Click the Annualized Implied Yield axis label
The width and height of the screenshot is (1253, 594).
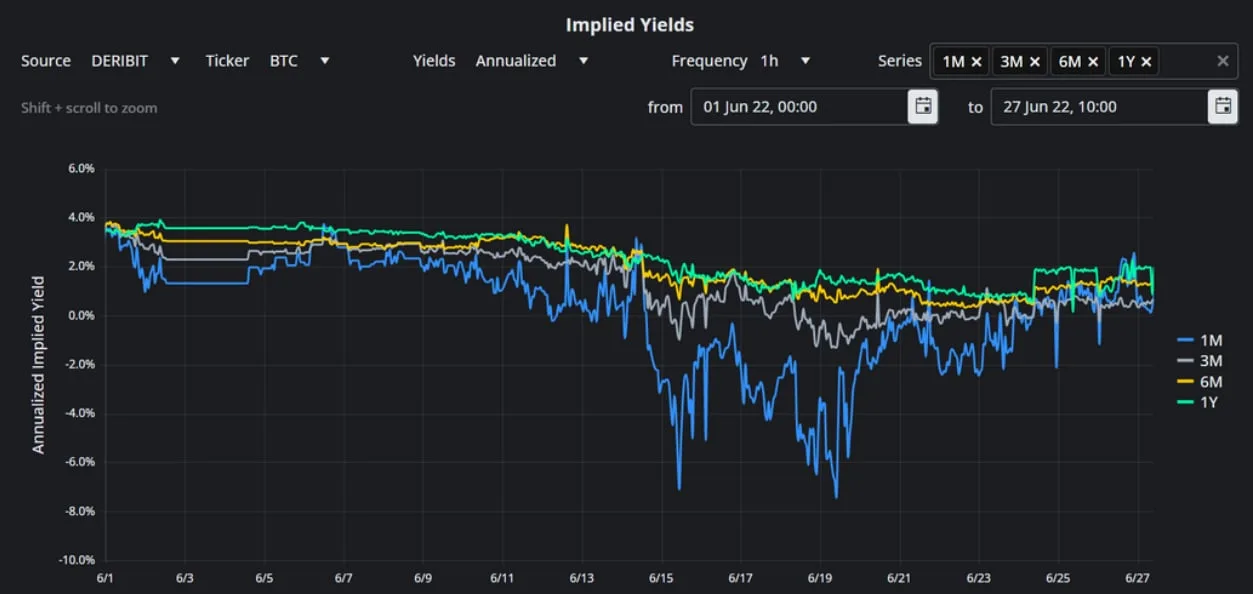pyautogui.click(x=38, y=365)
